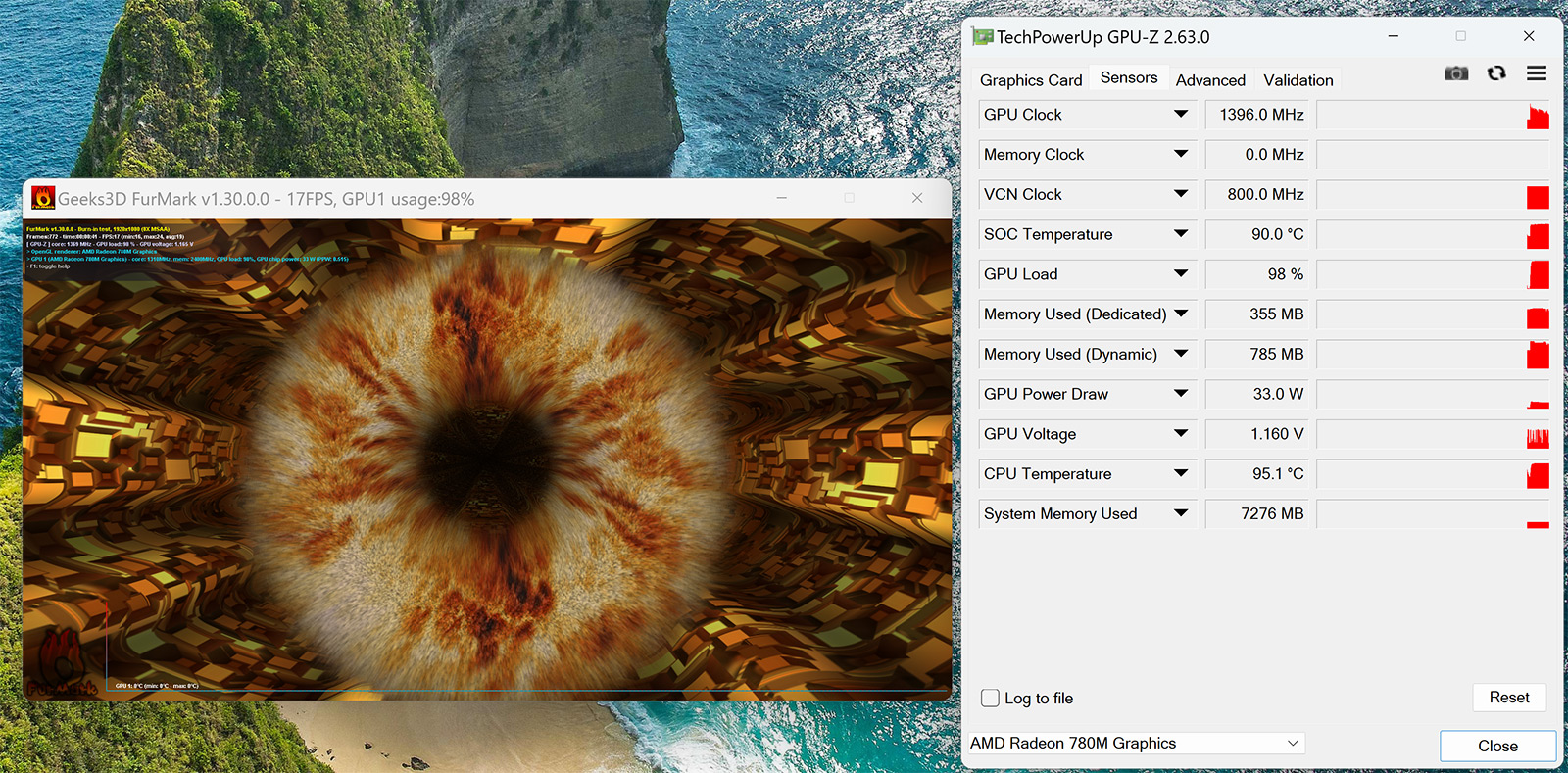1568x773 pixels.
Task: Enable the Log to file checkbox
Action: (x=991, y=698)
